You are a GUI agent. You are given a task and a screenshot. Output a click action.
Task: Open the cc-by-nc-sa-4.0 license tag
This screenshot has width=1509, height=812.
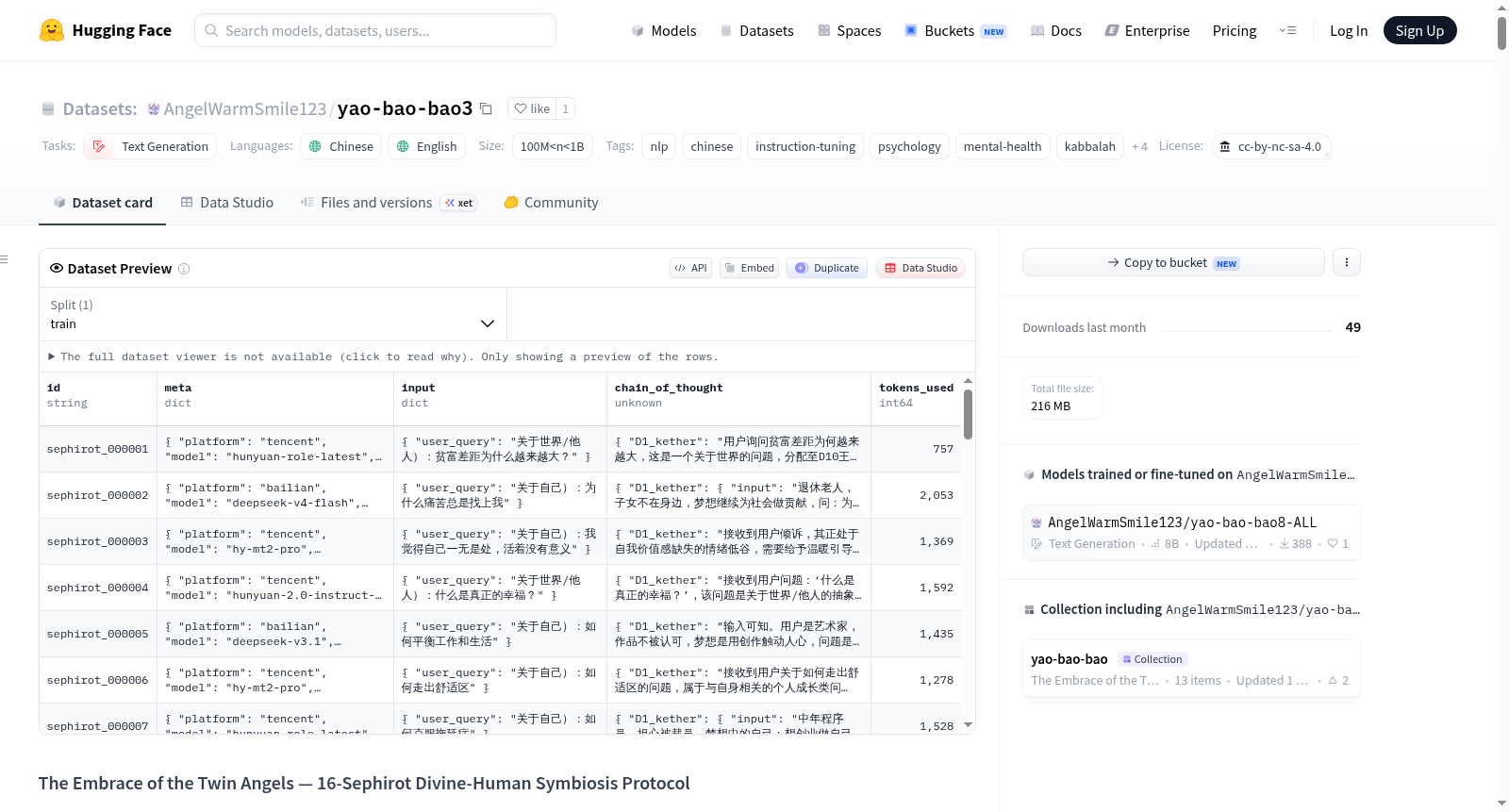pyautogui.click(x=1270, y=146)
